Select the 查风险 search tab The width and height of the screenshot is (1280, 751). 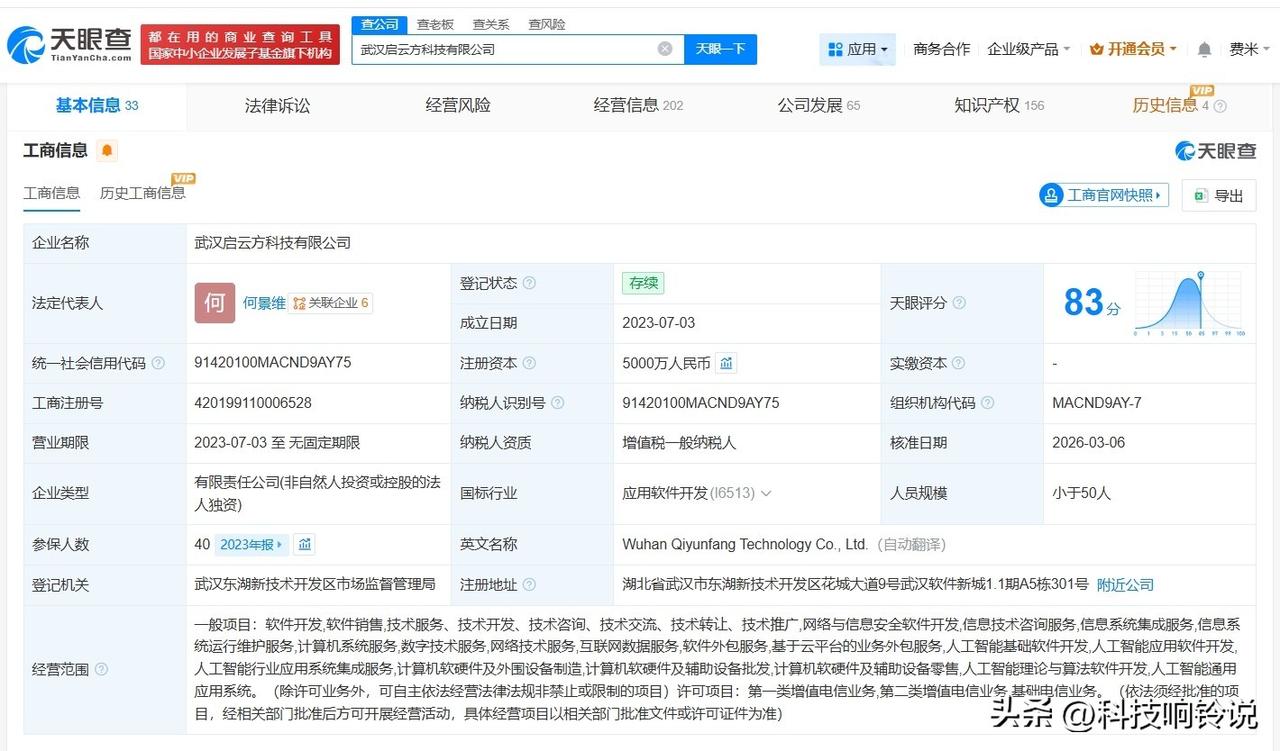pyautogui.click(x=547, y=24)
